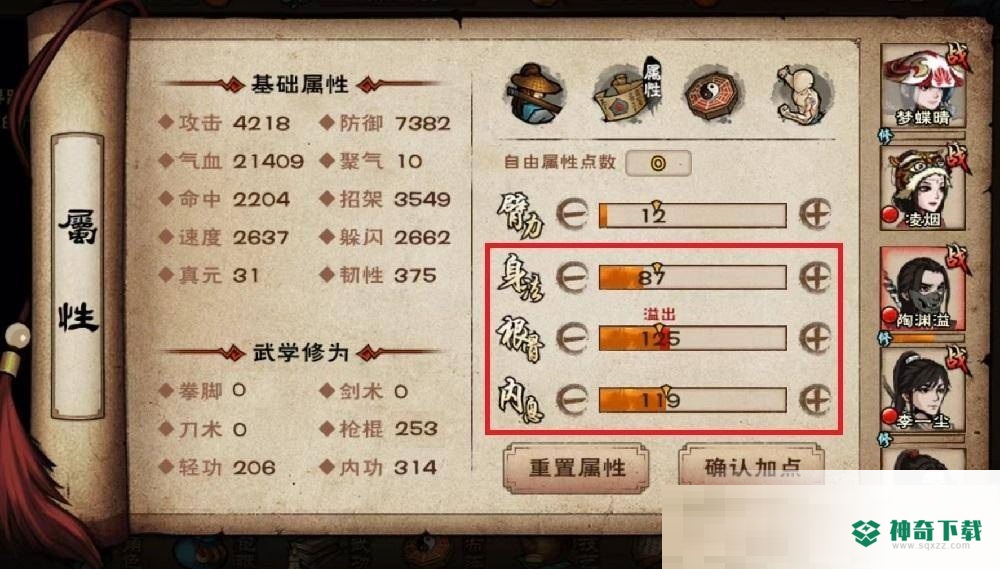Increase 根骨 with the plus button
Image resolution: width=1000 pixels, height=569 pixels.
click(x=815, y=338)
